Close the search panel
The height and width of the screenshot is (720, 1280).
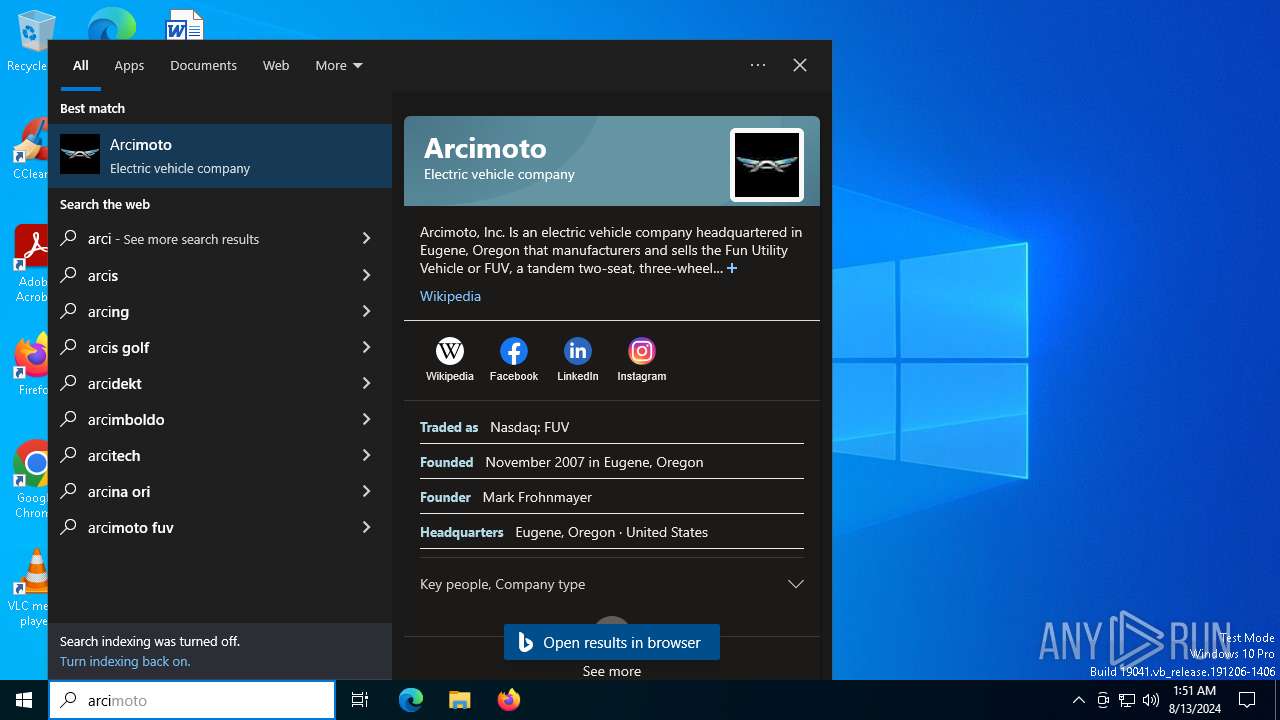tap(800, 65)
